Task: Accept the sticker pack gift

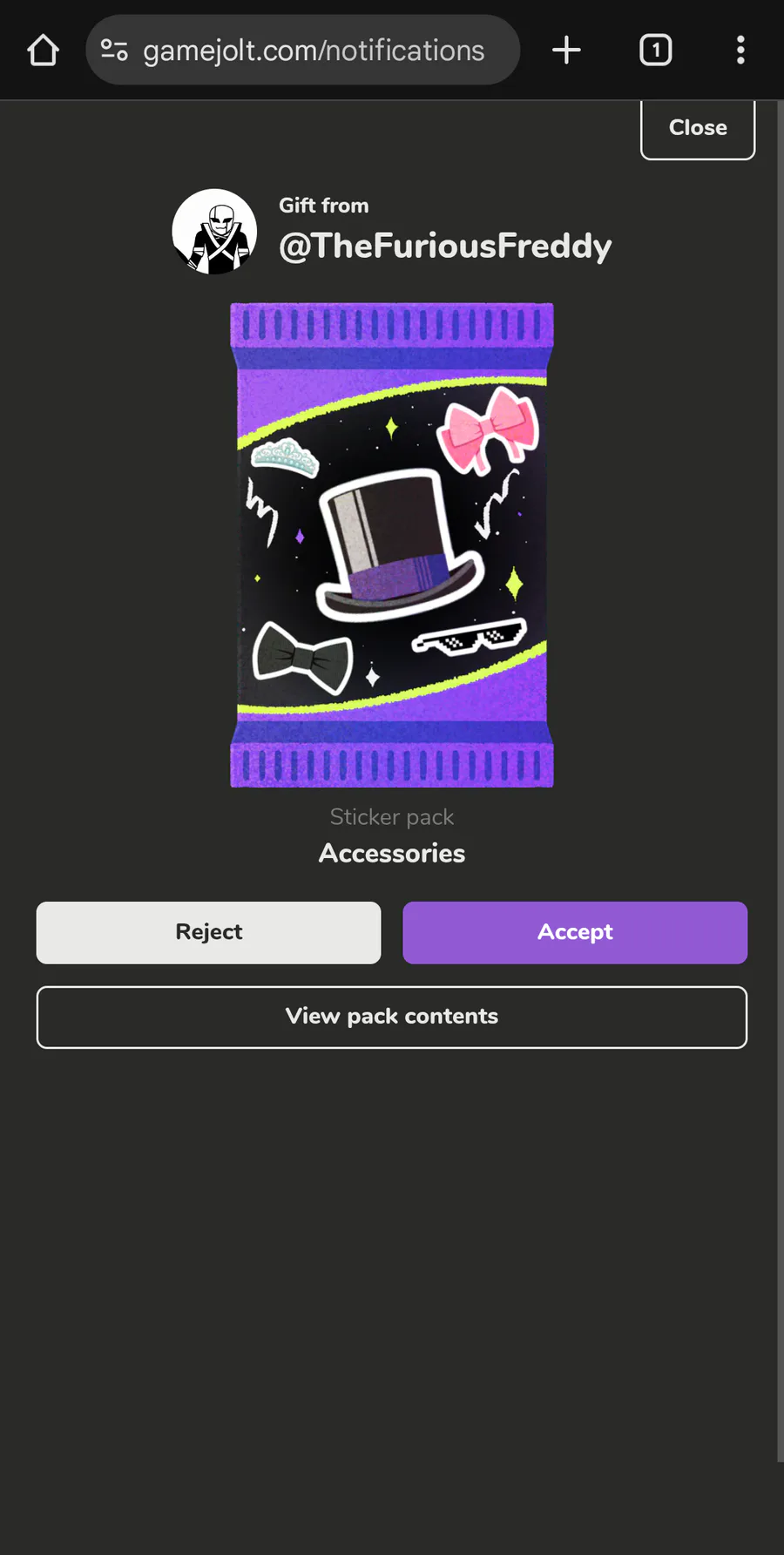Action: [575, 932]
